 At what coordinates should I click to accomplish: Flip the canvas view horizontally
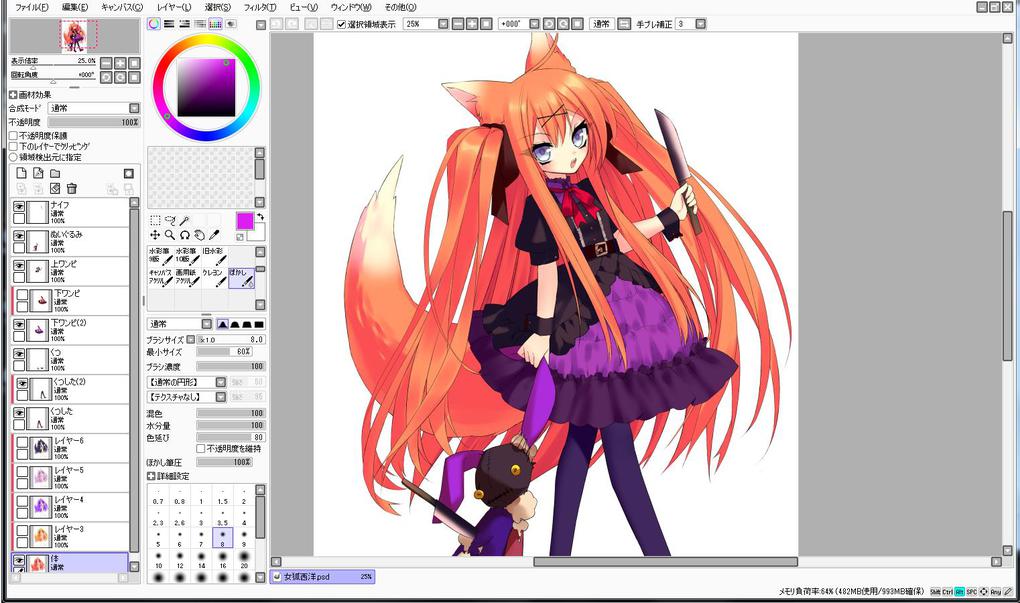pos(624,24)
